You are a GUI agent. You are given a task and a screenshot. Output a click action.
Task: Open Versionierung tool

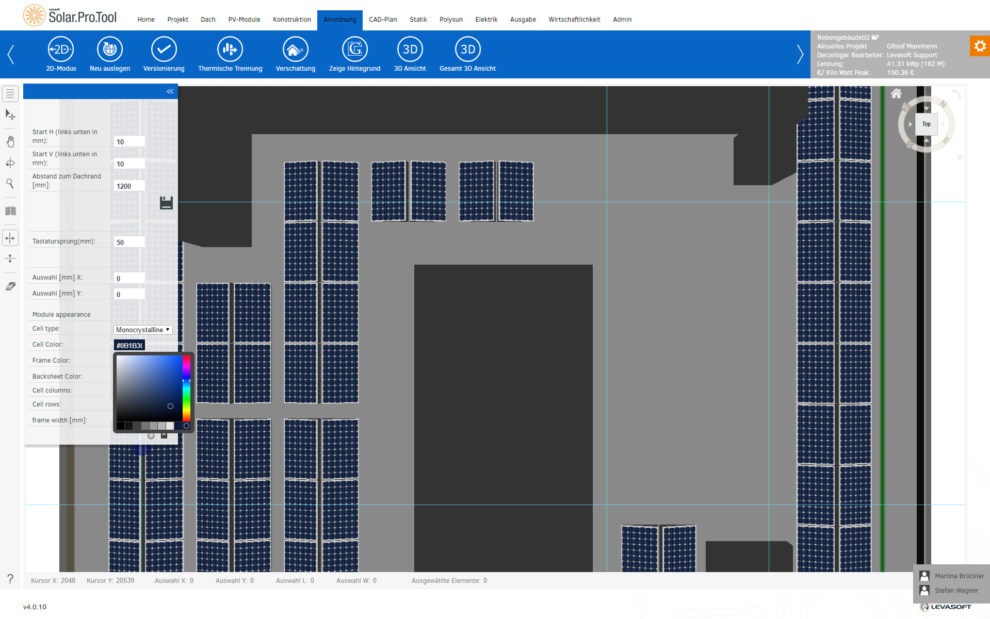click(164, 50)
